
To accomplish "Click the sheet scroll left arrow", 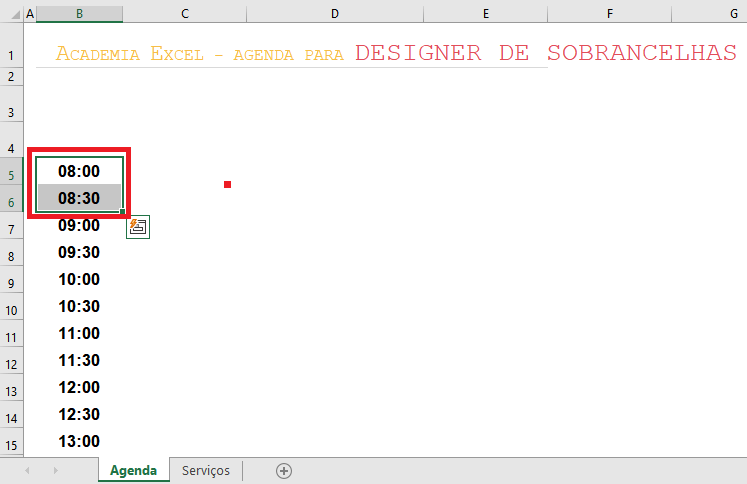I will tap(27, 471).
